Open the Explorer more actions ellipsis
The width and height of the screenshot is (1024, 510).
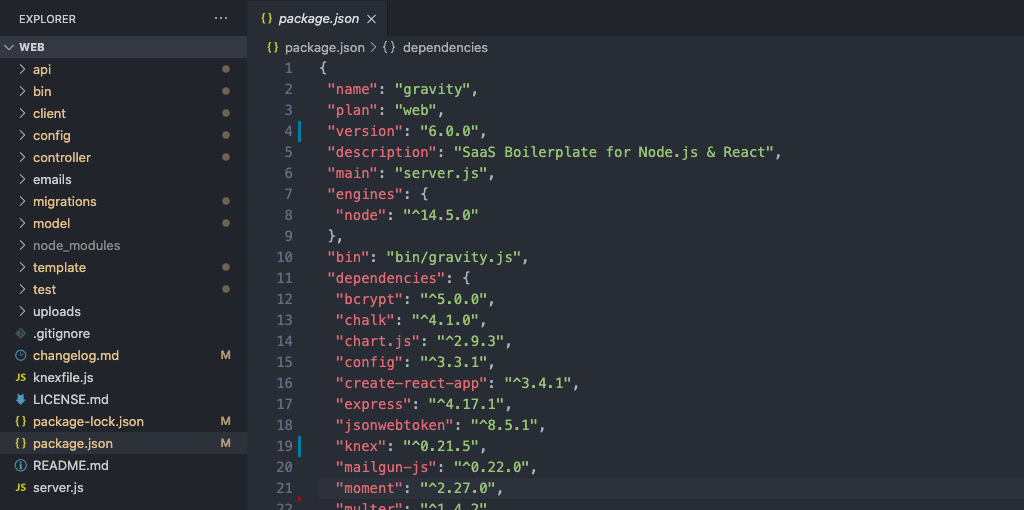click(x=221, y=19)
